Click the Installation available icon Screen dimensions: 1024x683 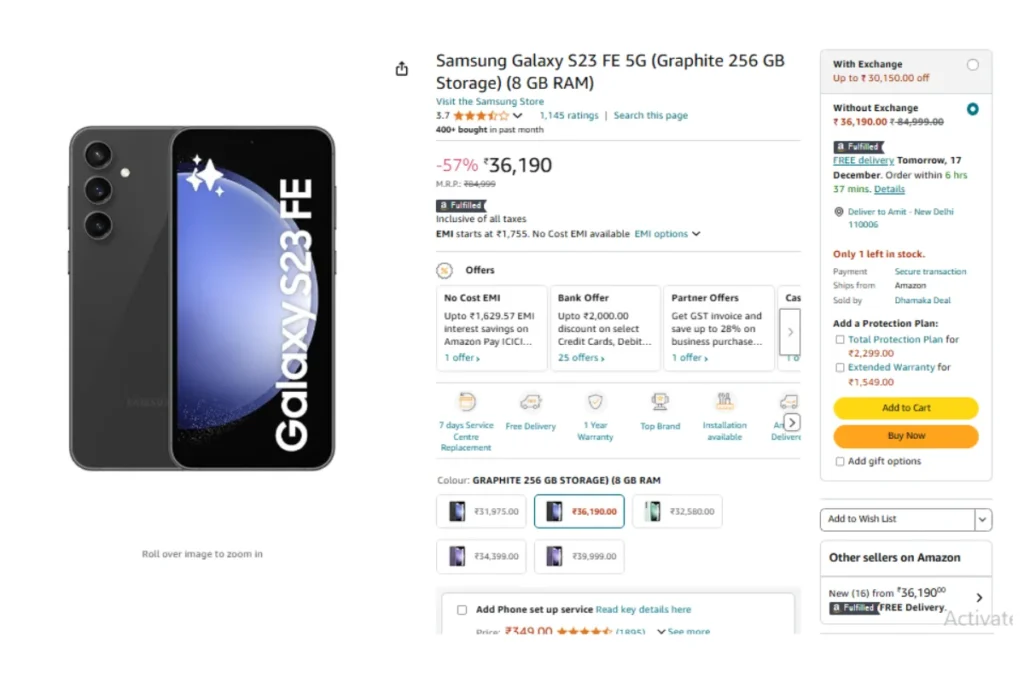[x=724, y=401]
